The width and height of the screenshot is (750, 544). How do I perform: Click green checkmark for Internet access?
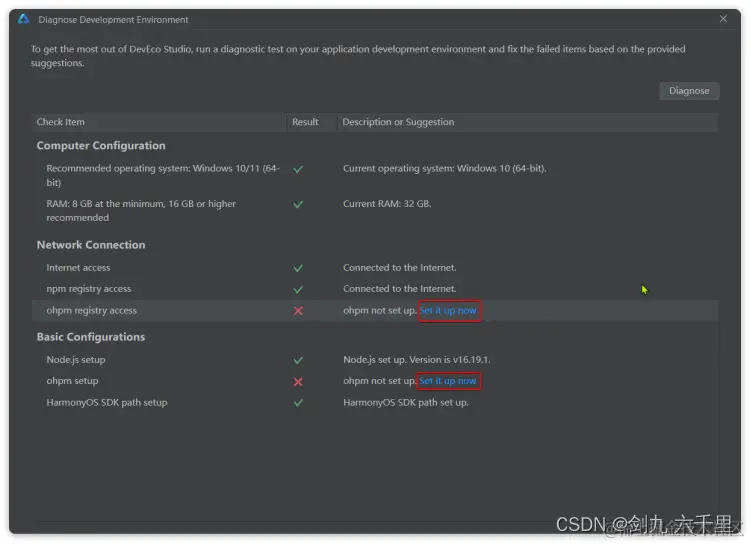pos(298,268)
